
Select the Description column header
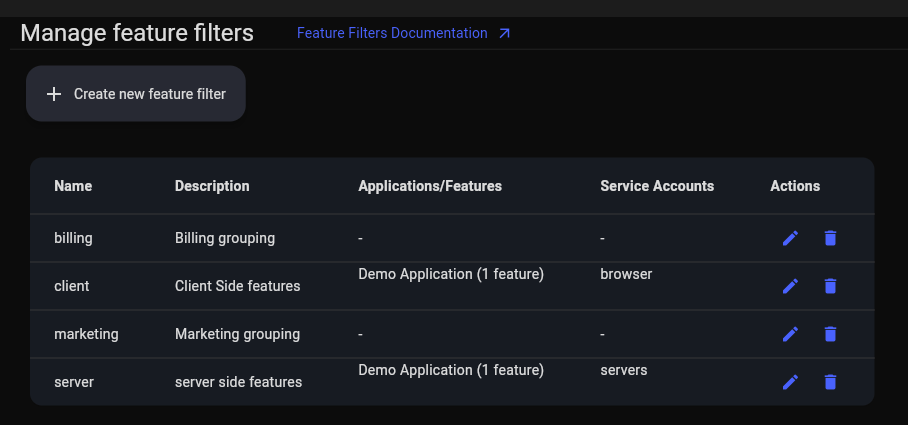(x=212, y=186)
